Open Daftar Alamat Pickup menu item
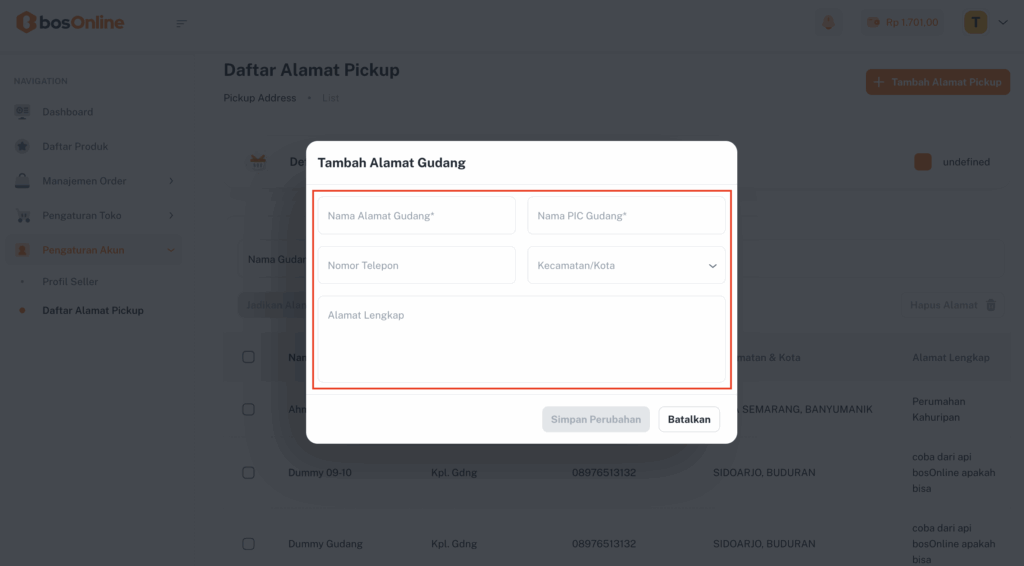 (93, 311)
